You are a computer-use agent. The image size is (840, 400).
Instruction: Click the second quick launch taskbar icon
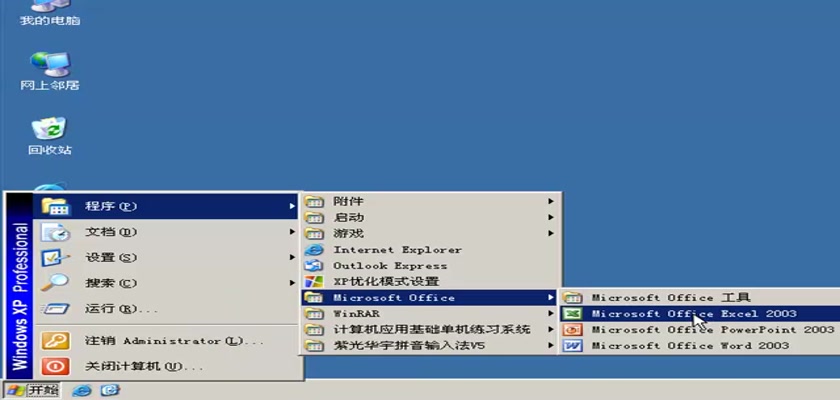109,390
